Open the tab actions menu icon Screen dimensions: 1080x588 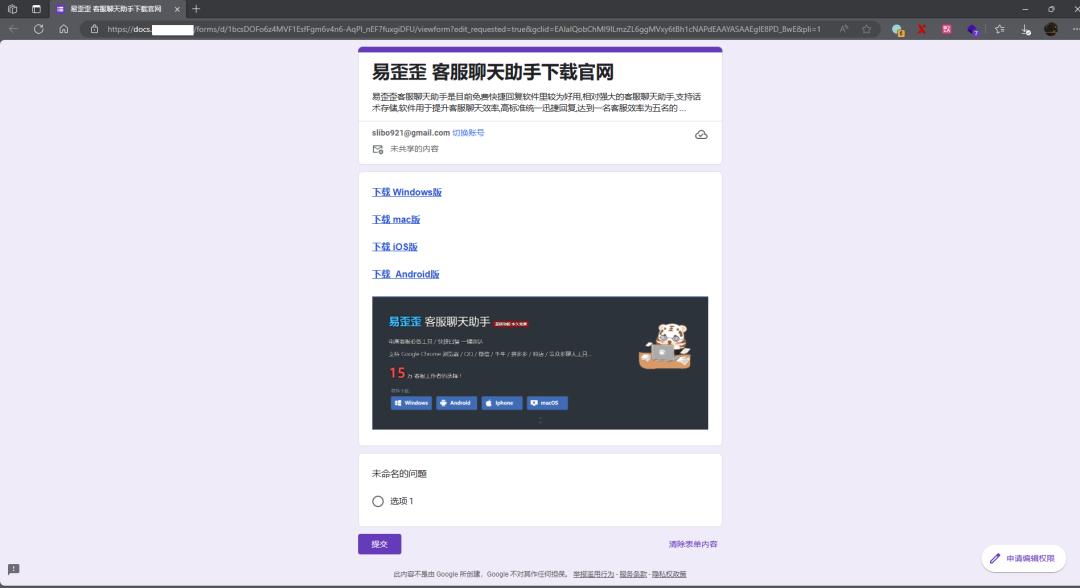pos(37,9)
